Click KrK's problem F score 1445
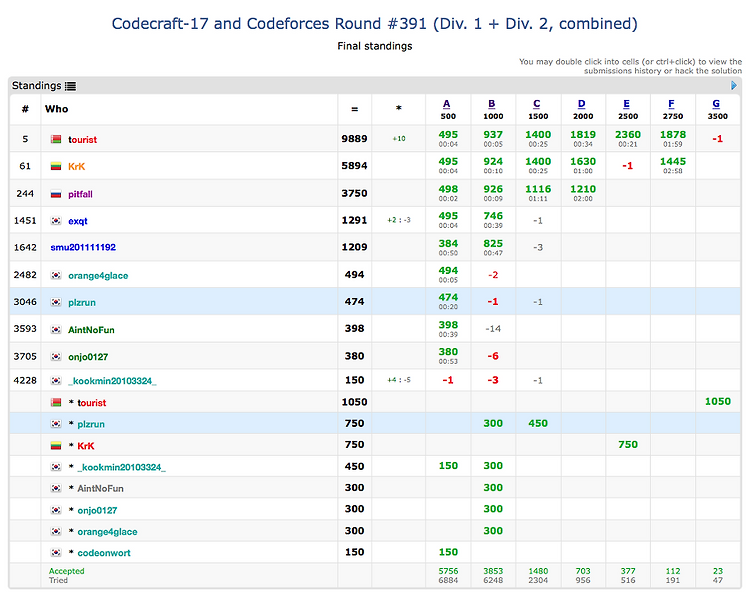750x600 pixels. point(673,161)
